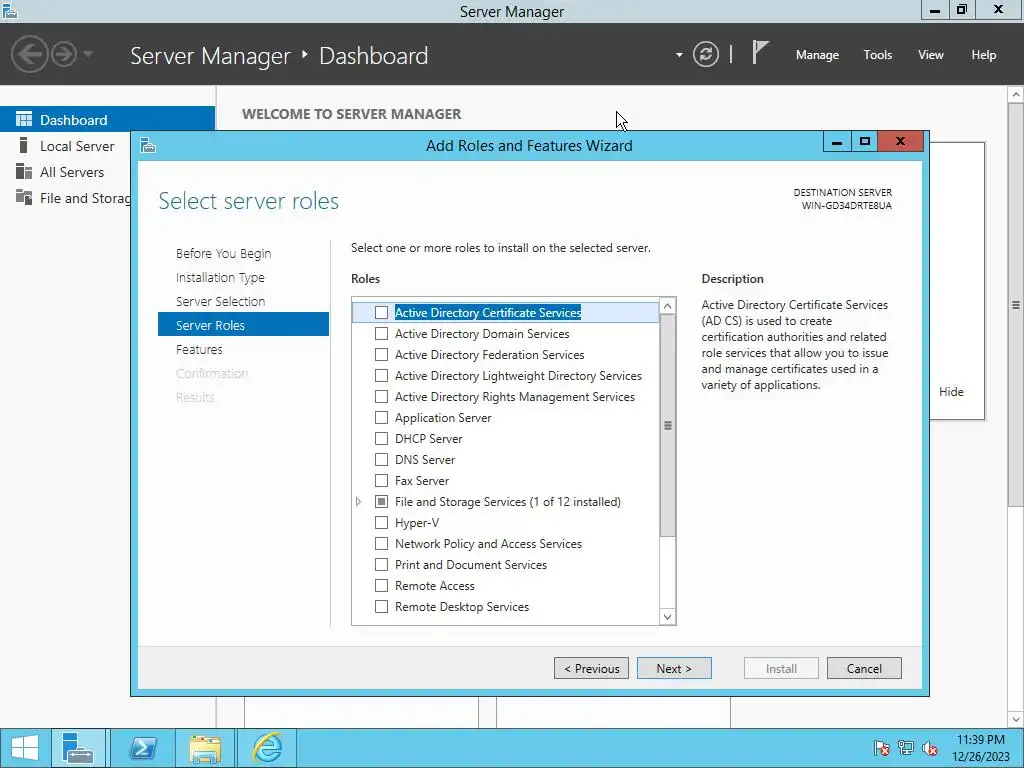The height and width of the screenshot is (768, 1024).
Task: Open the notifications flag
Action: coord(760,52)
